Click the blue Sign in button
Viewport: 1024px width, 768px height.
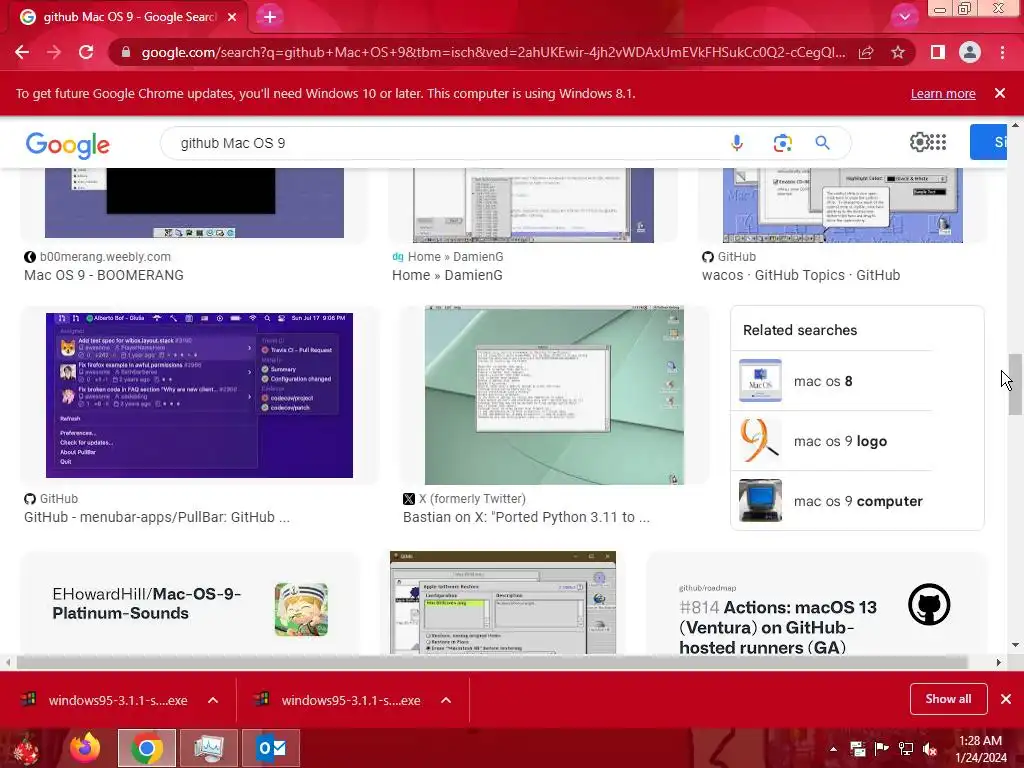point(988,142)
